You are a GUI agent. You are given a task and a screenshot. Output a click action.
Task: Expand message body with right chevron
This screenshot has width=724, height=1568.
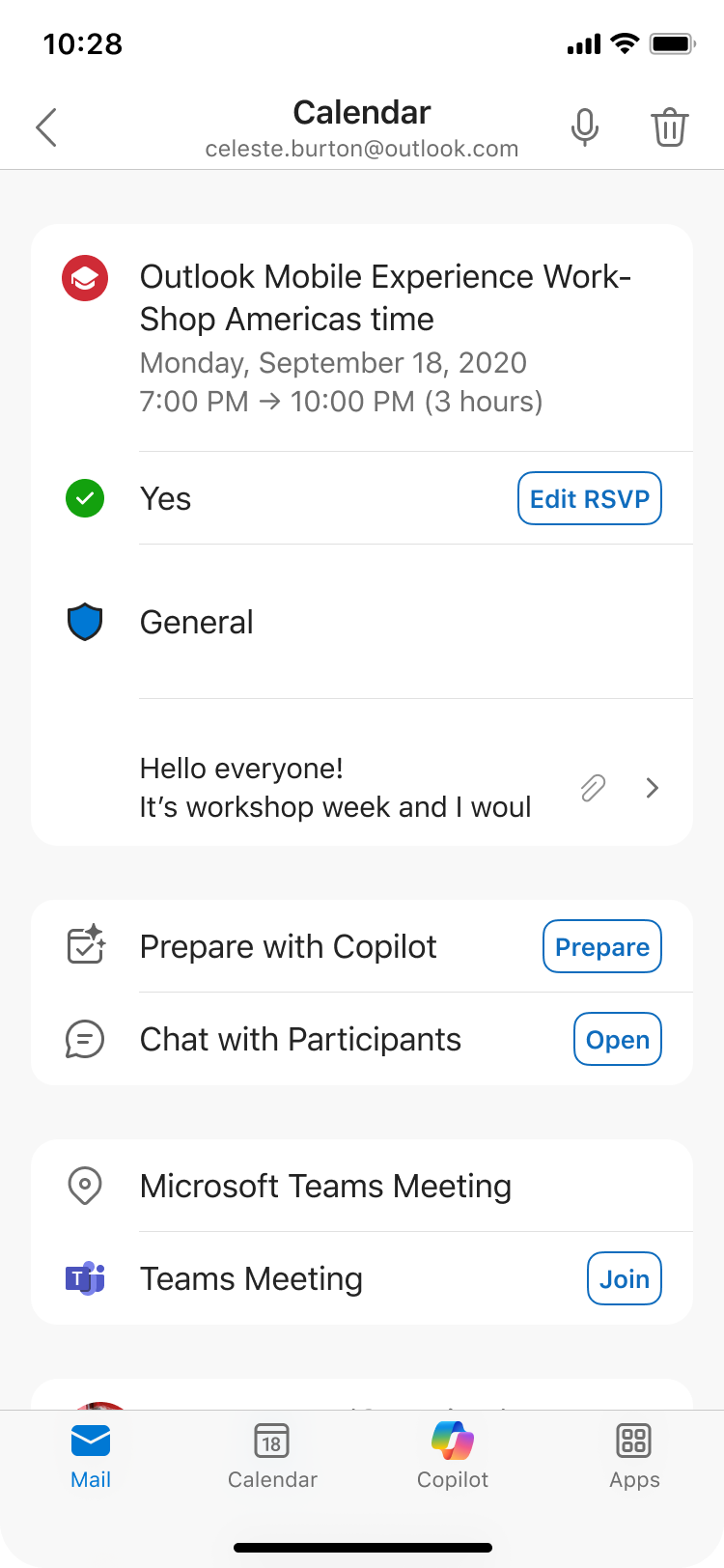pyautogui.click(x=653, y=788)
